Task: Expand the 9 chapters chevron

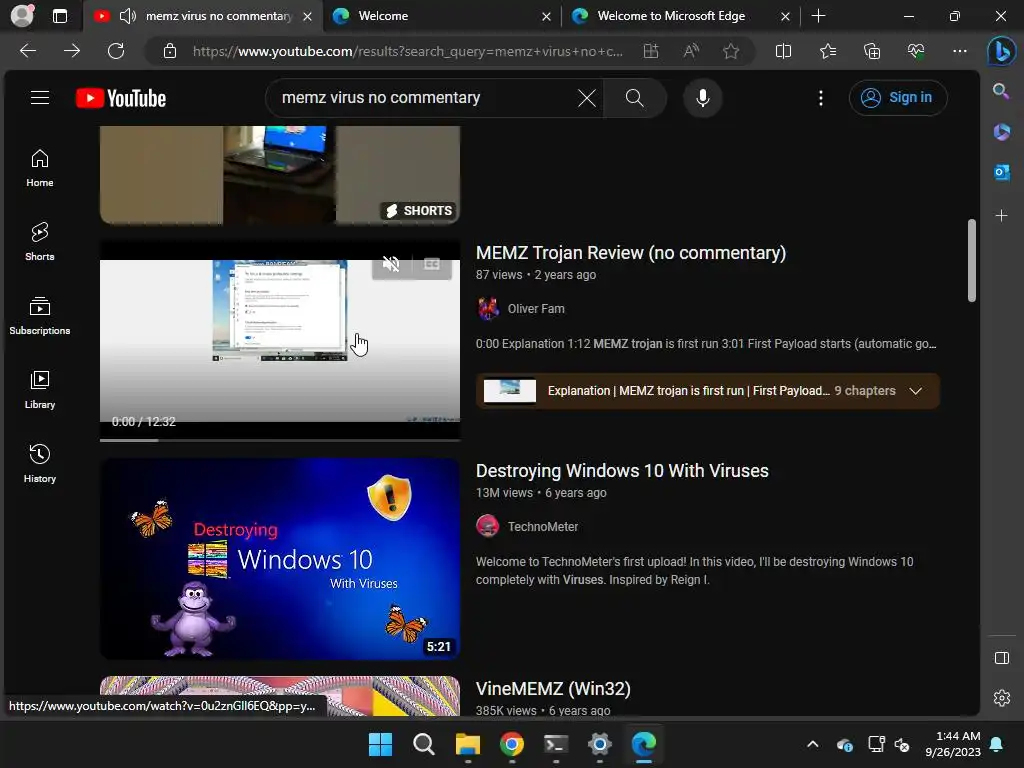Action: pyautogui.click(x=916, y=391)
